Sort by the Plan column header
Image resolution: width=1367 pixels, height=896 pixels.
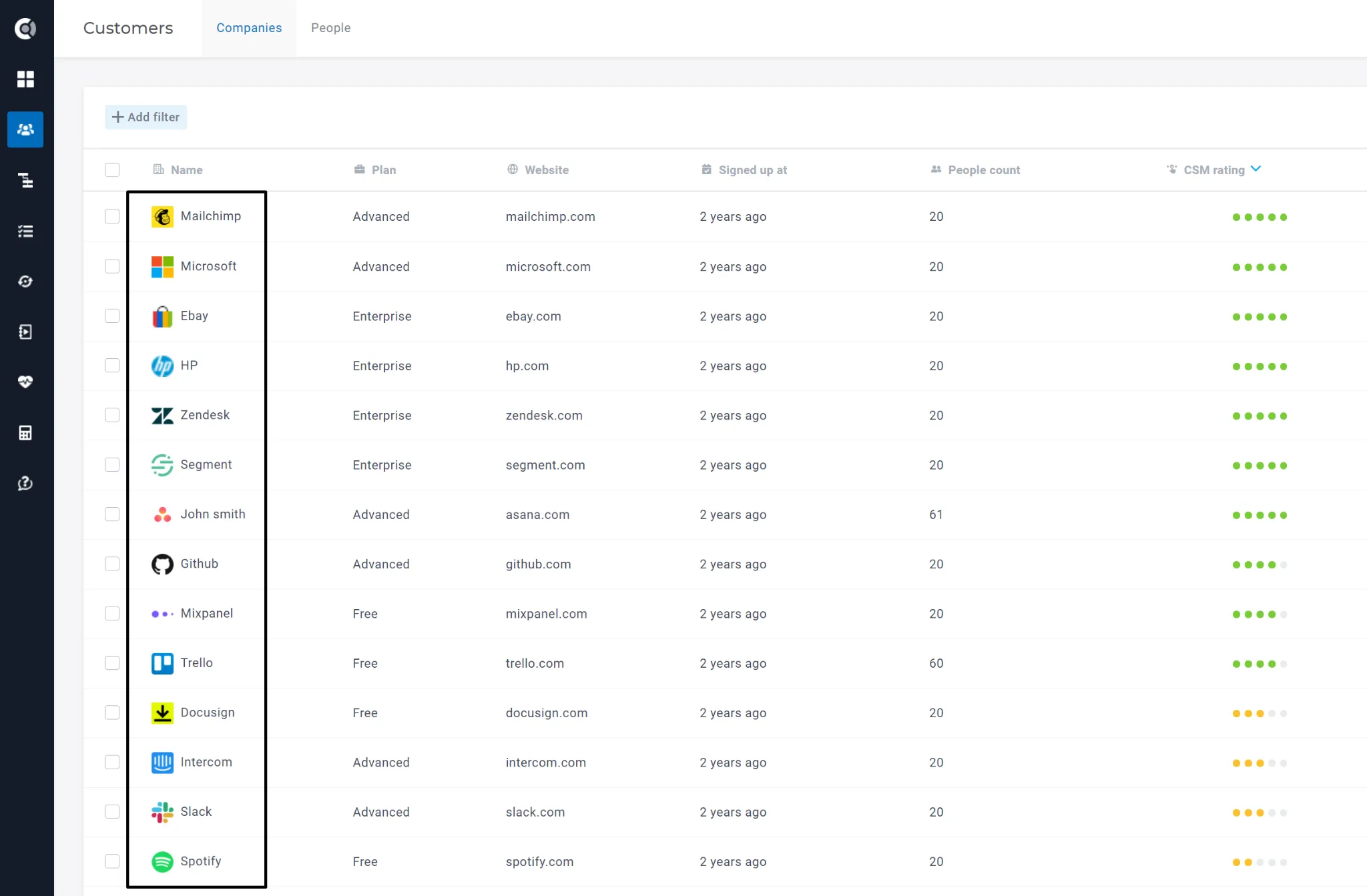click(x=375, y=170)
